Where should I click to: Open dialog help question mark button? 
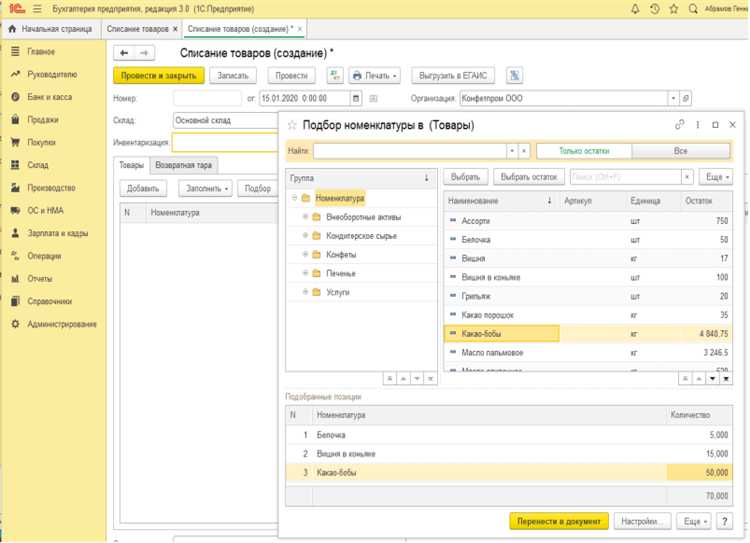(724, 521)
